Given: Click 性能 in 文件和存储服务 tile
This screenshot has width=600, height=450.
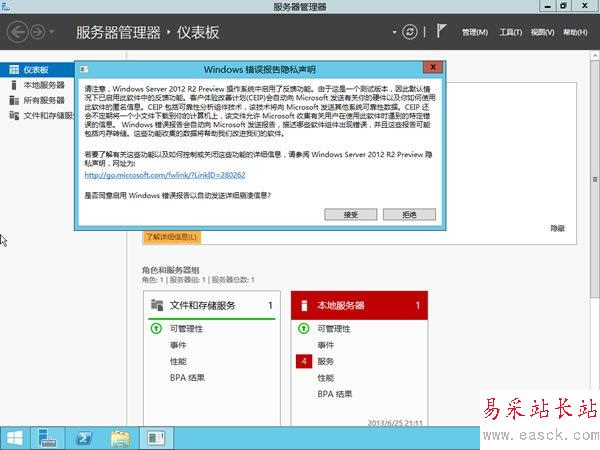Looking at the screenshot, I should coord(178,362).
